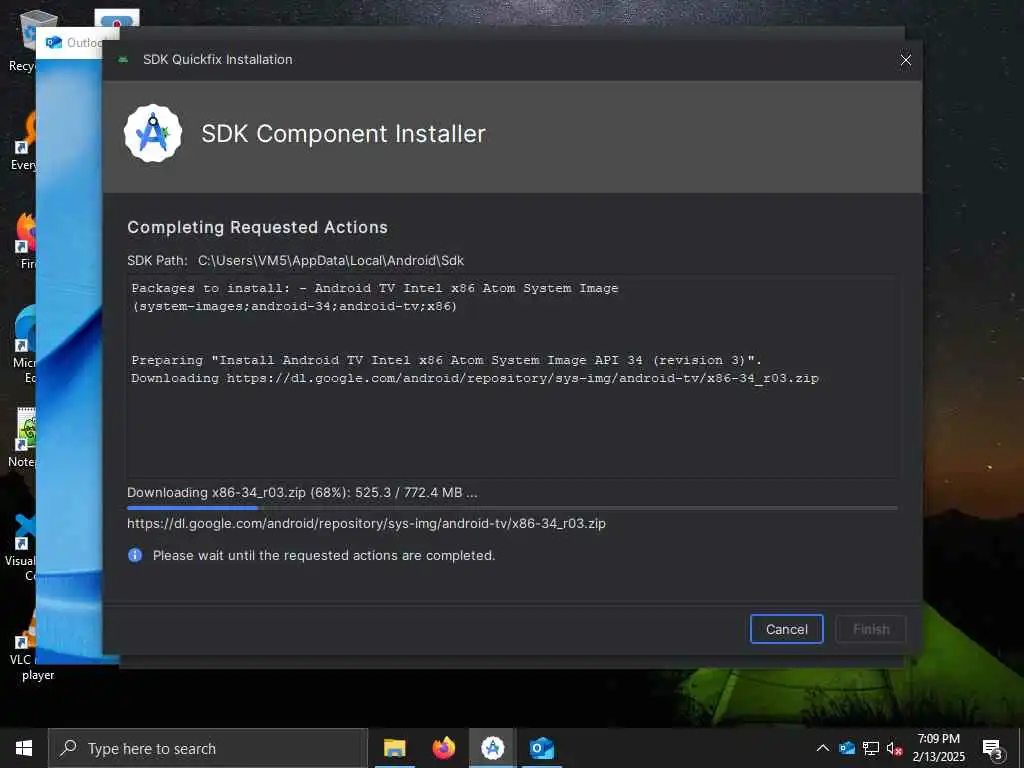Click the SDK Path text C:\Users\VM5\AppData\Local\Android\Sdk
The height and width of the screenshot is (768, 1024).
pyautogui.click(x=330, y=261)
